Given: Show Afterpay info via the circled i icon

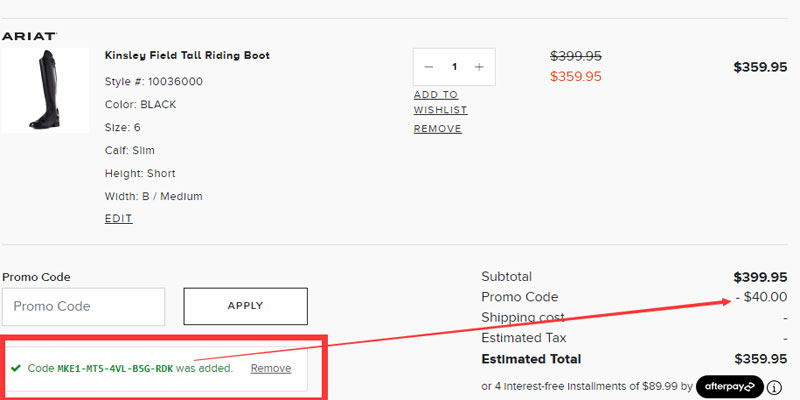Looking at the screenshot, I should click(775, 387).
